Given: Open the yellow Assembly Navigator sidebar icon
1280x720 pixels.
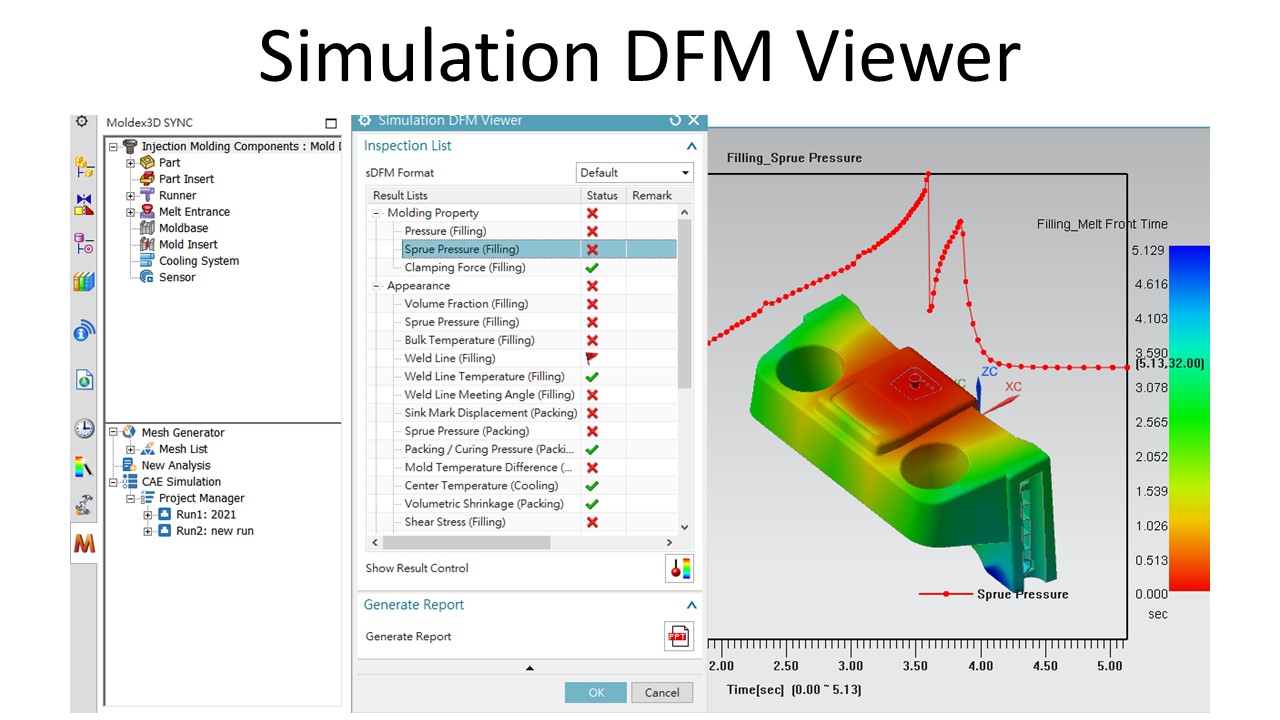Looking at the screenshot, I should tap(84, 167).
